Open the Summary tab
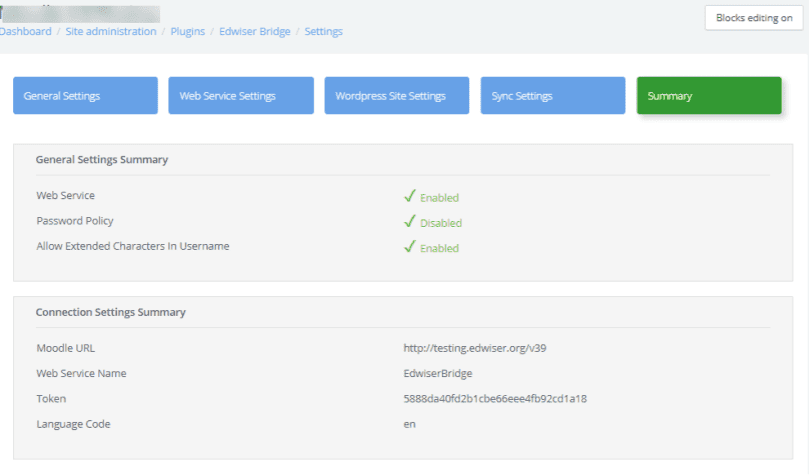 [709, 95]
